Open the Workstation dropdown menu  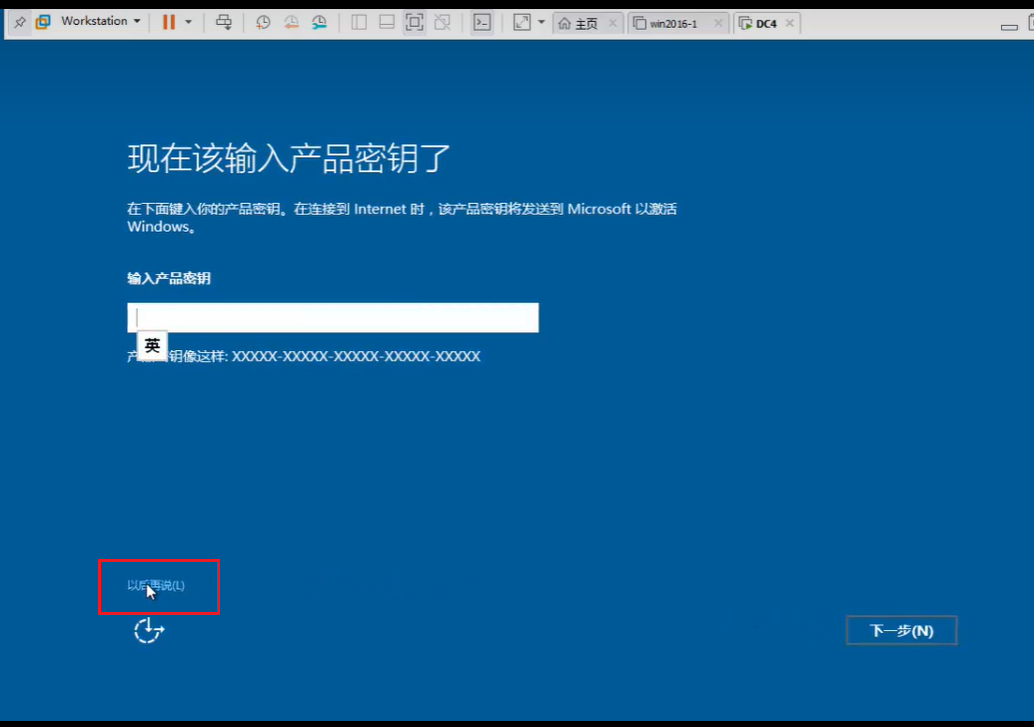point(101,21)
